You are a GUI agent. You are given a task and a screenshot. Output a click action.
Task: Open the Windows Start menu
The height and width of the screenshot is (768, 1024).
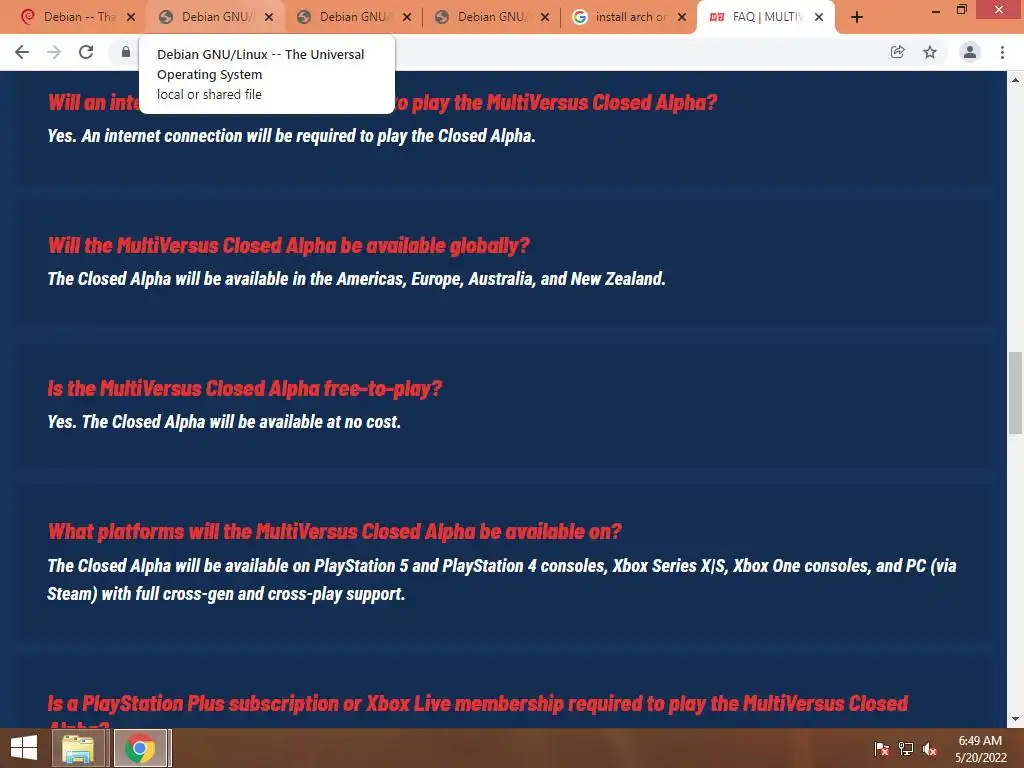(x=24, y=748)
